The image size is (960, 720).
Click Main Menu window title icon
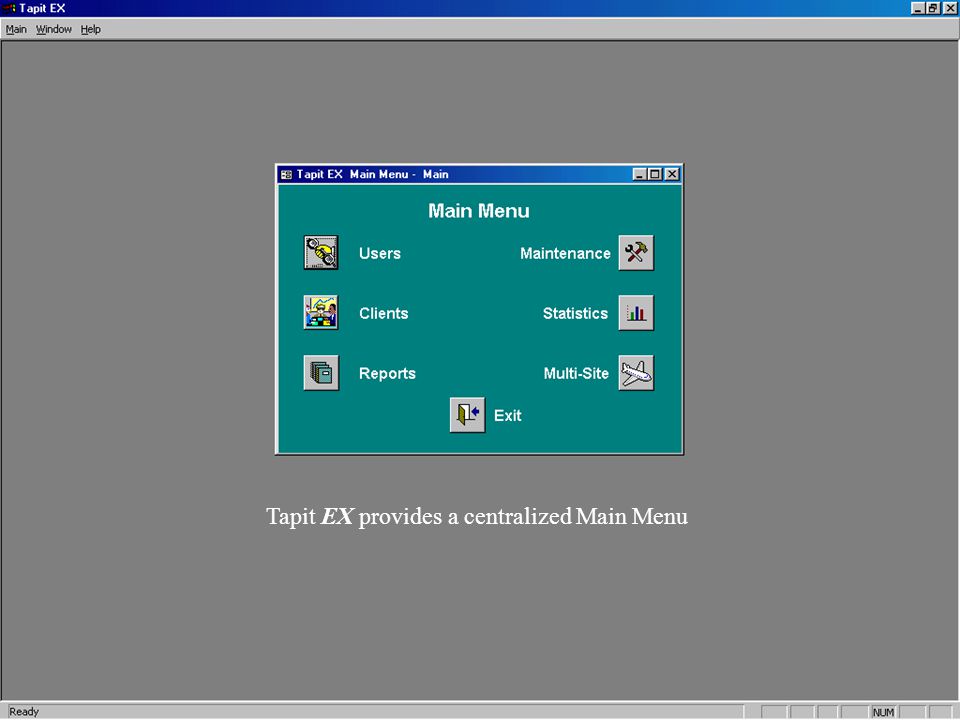(x=286, y=174)
